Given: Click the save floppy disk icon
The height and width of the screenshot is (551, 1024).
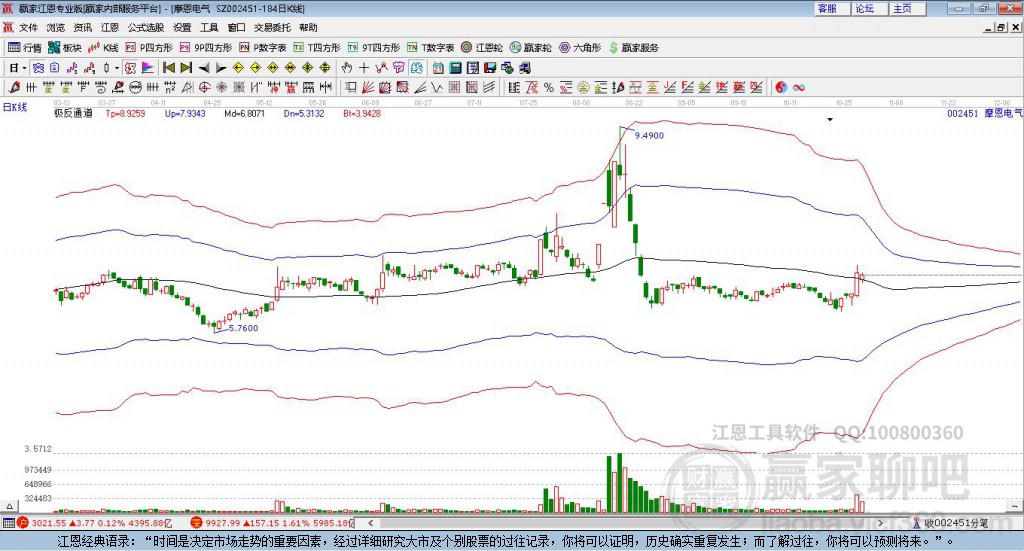Looking at the screenshot, I should (490, 68).
